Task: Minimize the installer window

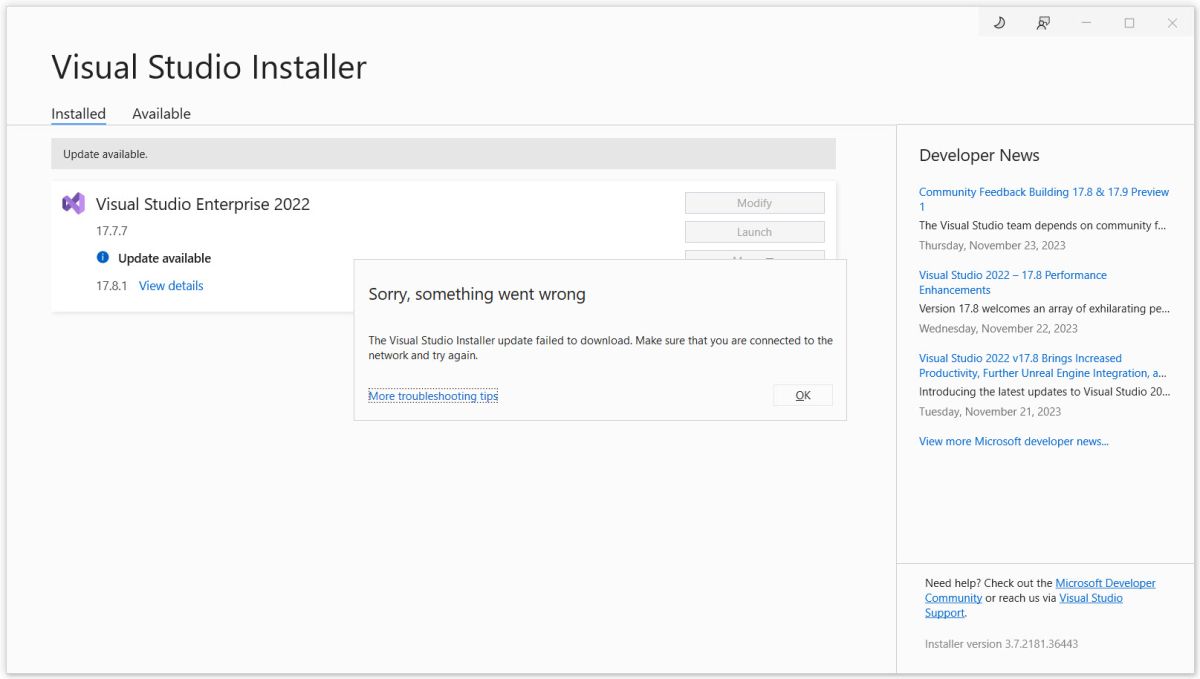Action: (1086, 23)
